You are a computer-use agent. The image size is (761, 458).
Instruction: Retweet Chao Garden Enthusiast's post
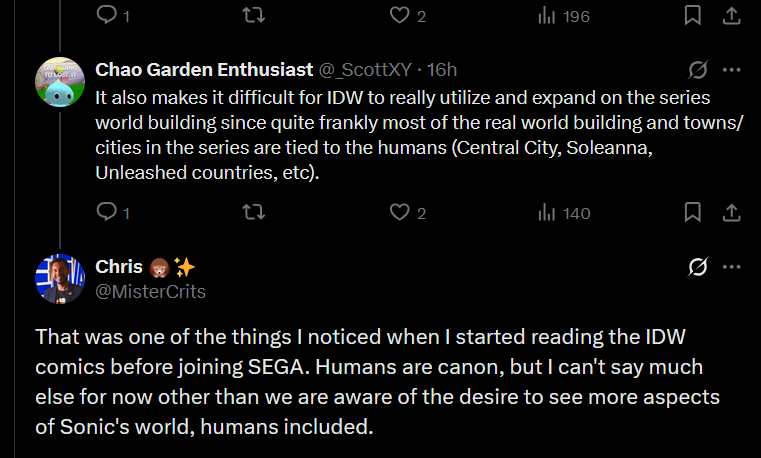click(x=254, y=212)
